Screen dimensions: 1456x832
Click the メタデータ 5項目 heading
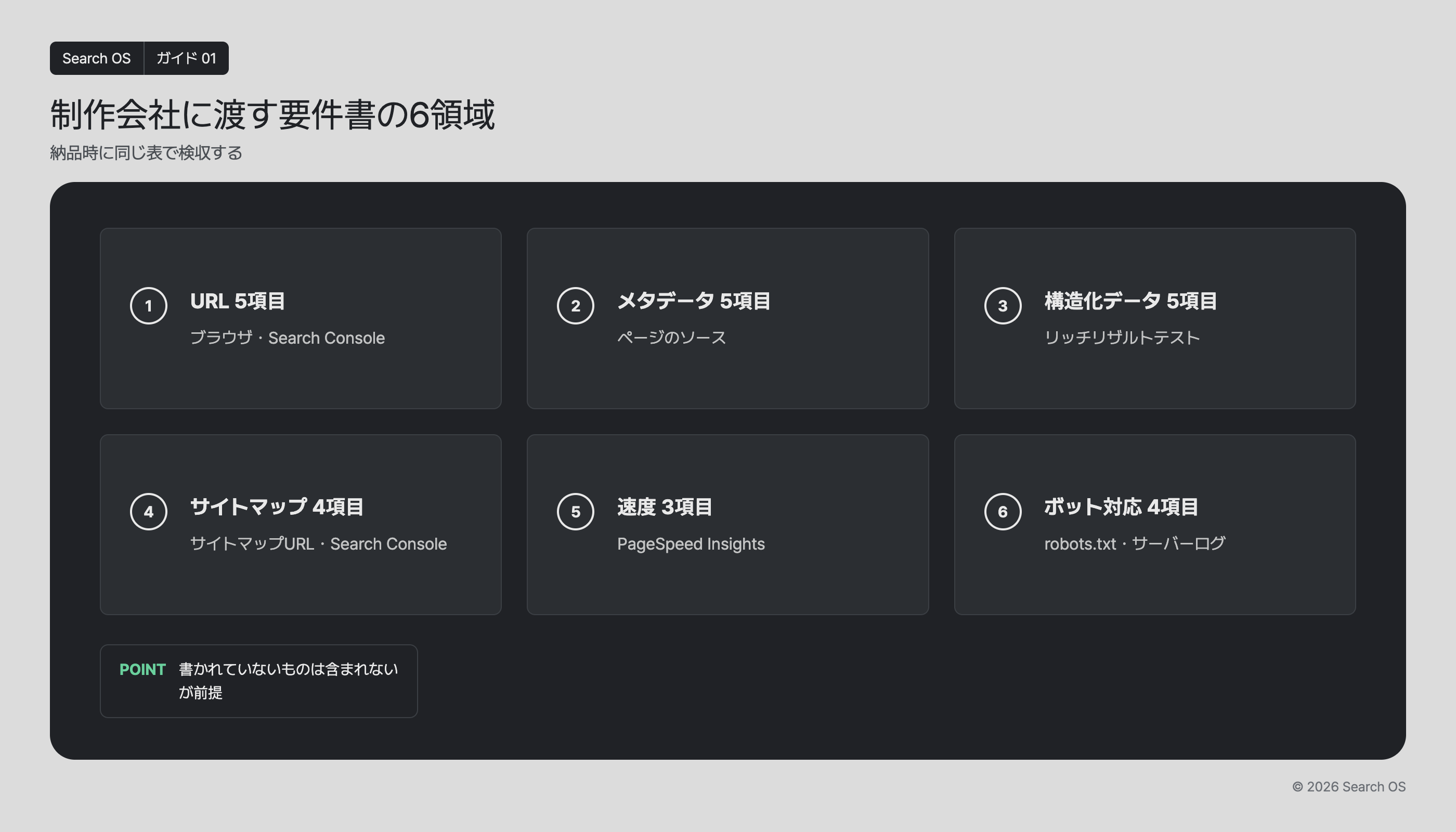pos(694,301)
